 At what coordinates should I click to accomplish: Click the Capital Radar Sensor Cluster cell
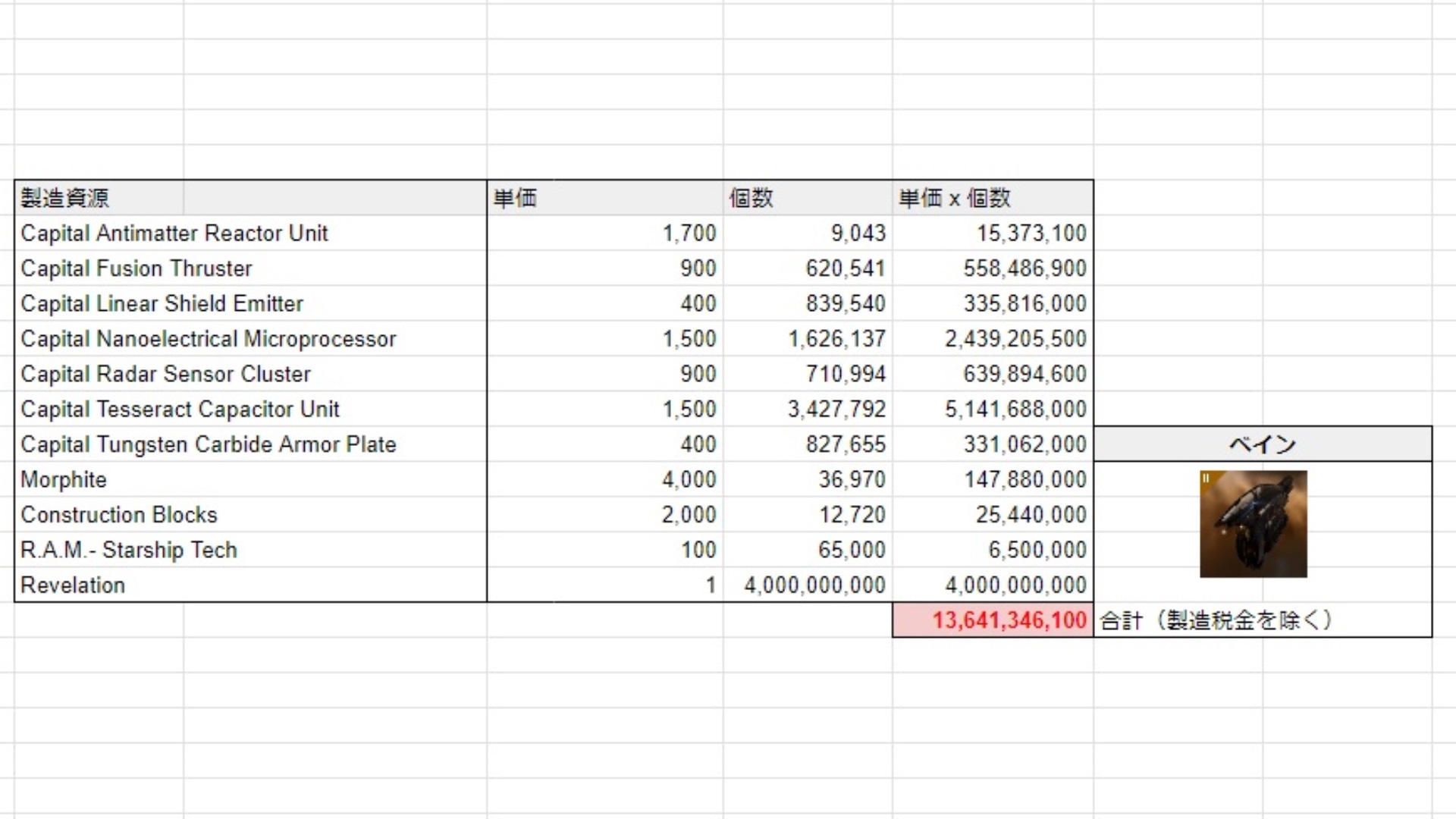point(250,374)
